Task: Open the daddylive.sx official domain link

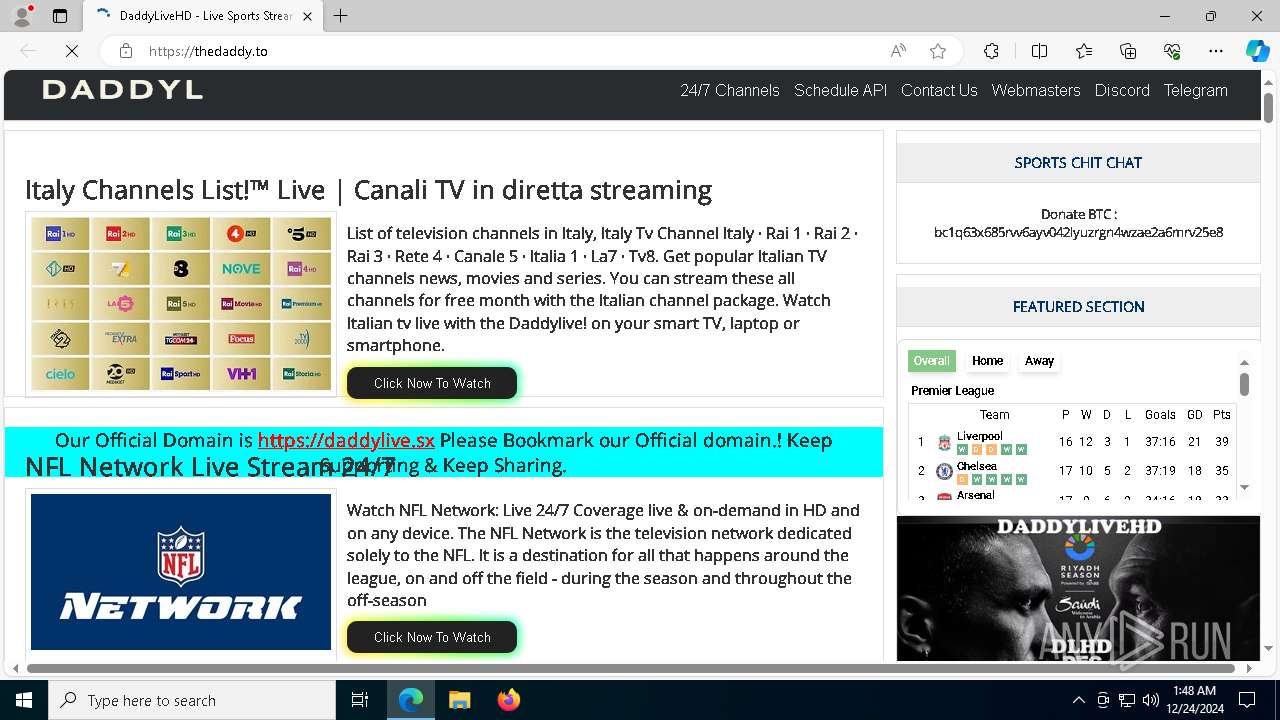Action: coord(346,440)
